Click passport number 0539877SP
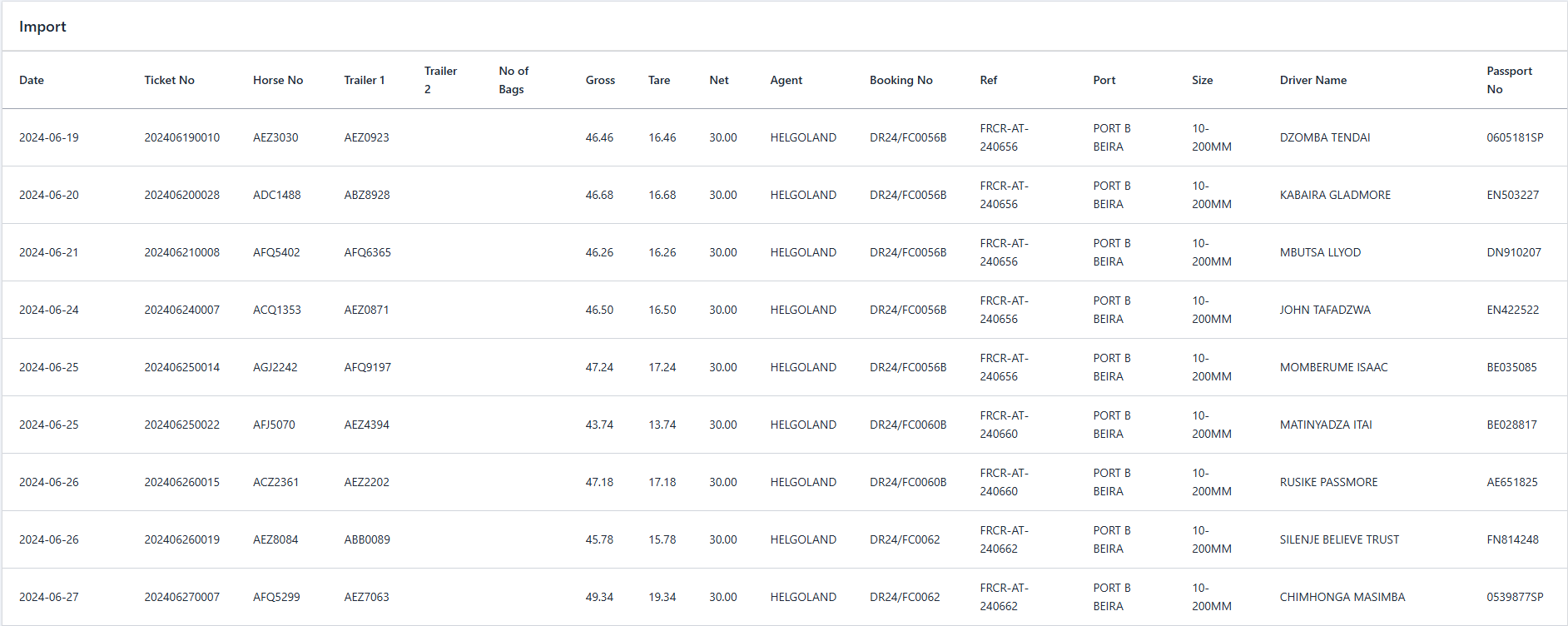The height and width of the screenshot is (626, 1568). click(x=1514, y=597)
